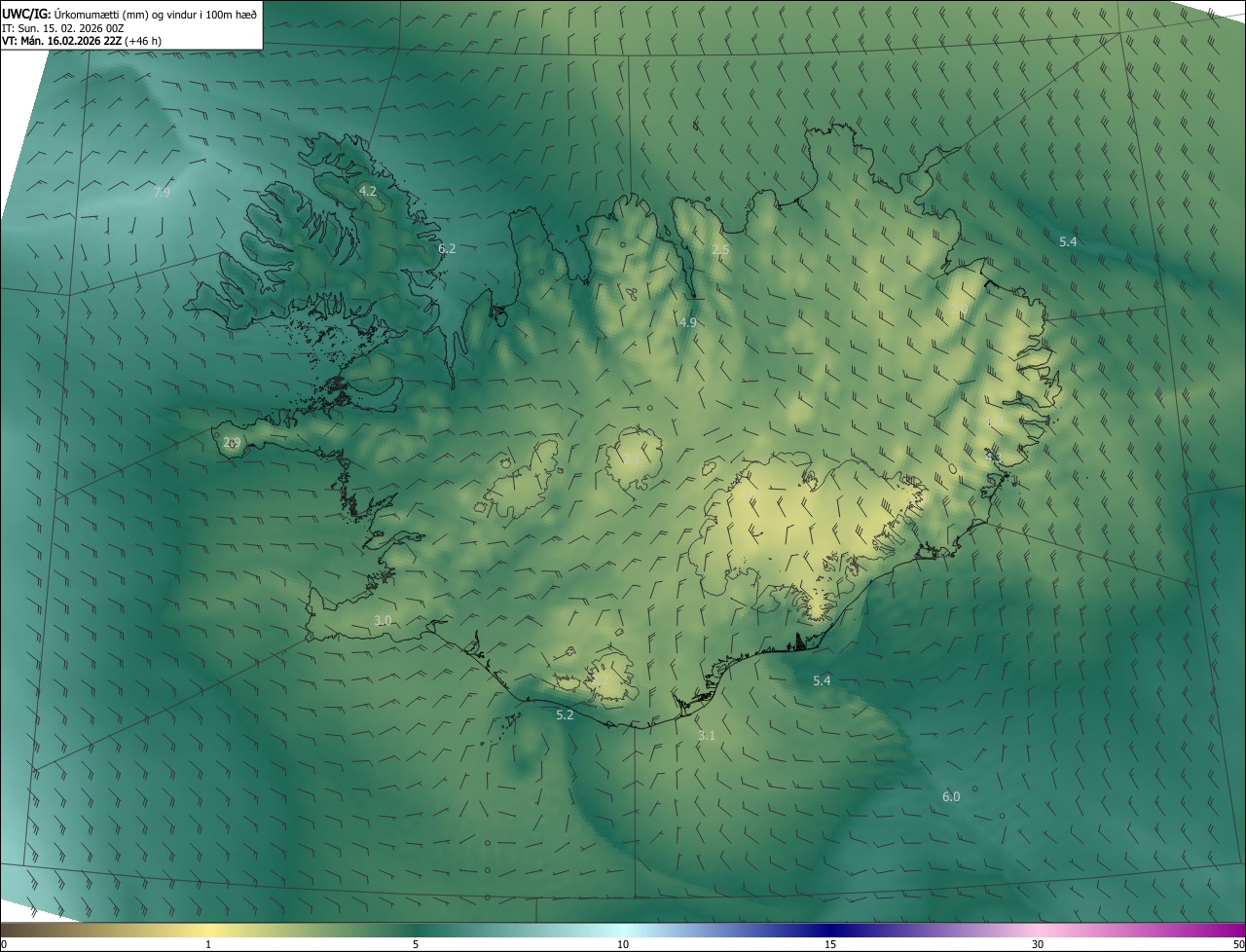This screenshot has height=952, width=1246.
Task: Click the 1 tick on the colour scale
Action: [208, 944]
